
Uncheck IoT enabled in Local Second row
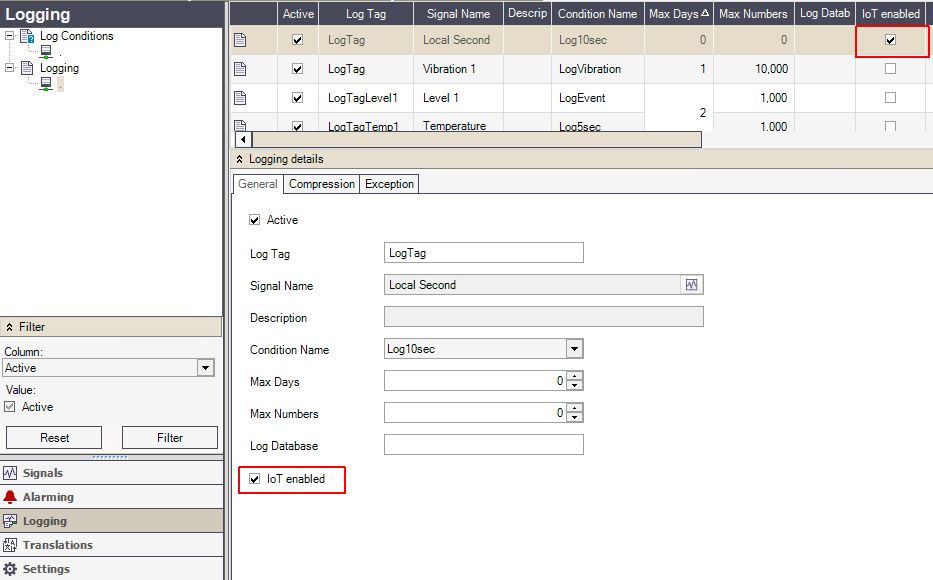(890, 40)
